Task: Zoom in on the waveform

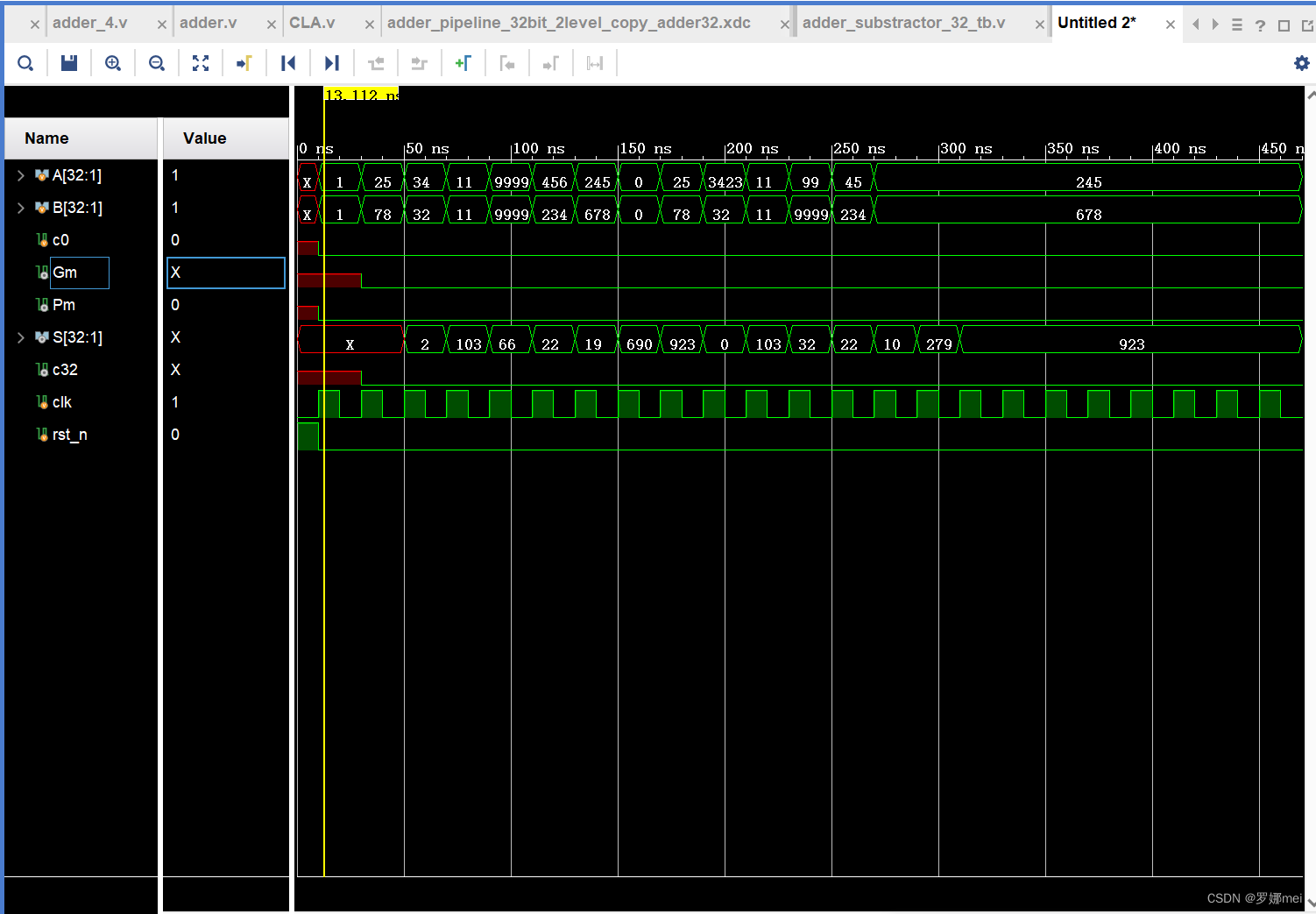Action: (x=113, y=63)
